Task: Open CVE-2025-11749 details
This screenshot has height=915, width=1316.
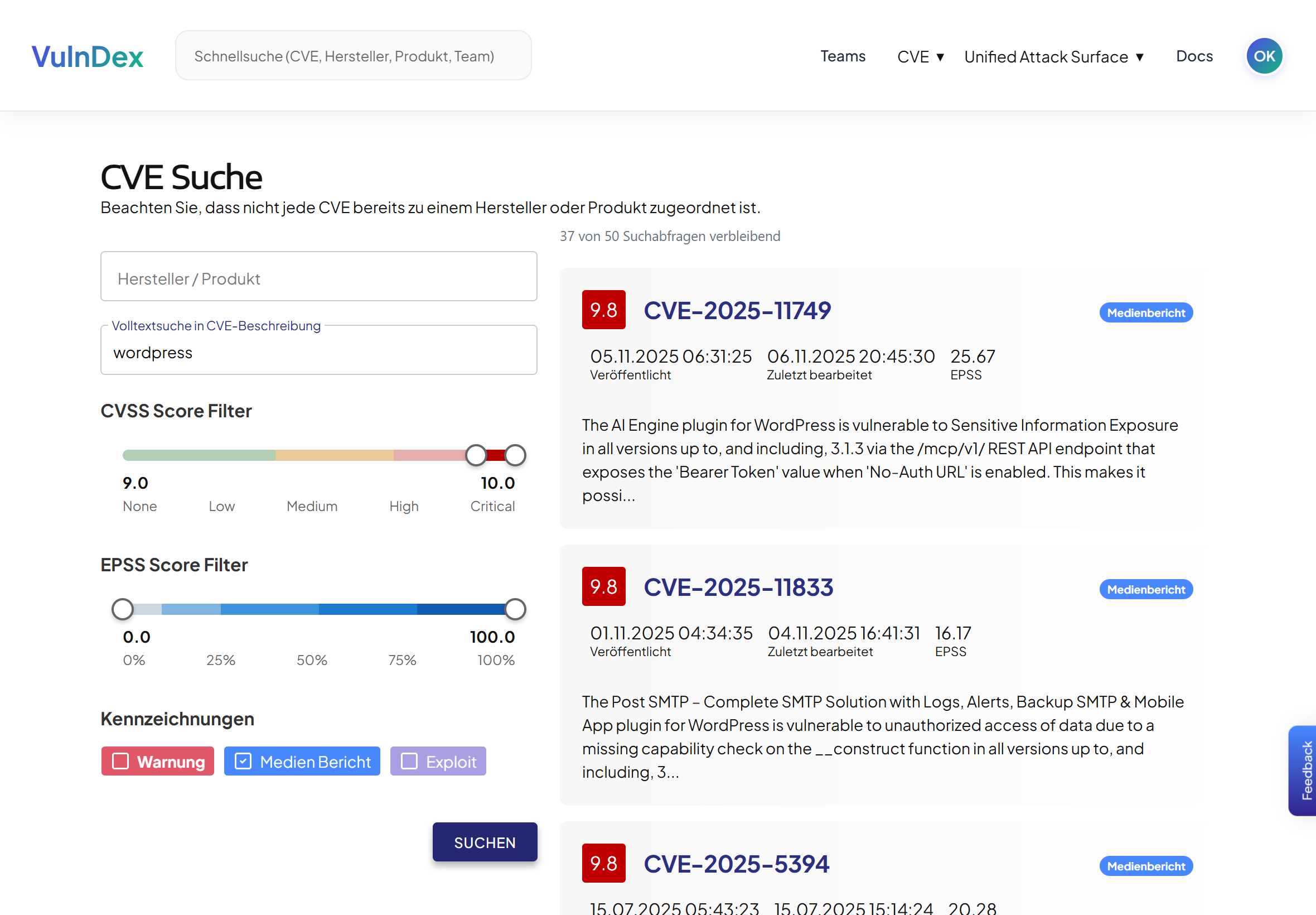Action: point(737,310)
